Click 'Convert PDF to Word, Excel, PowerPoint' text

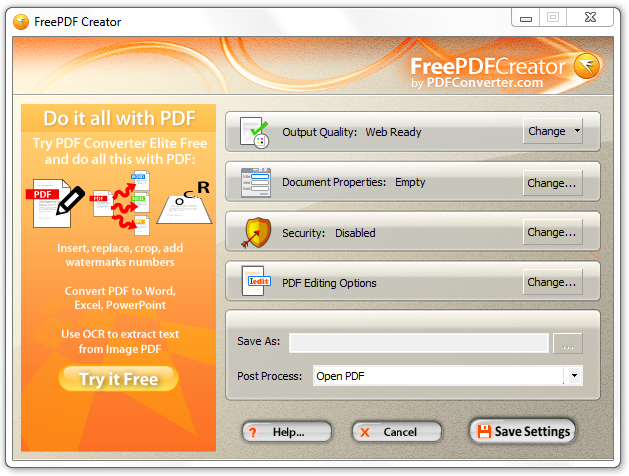pos(120,298)
